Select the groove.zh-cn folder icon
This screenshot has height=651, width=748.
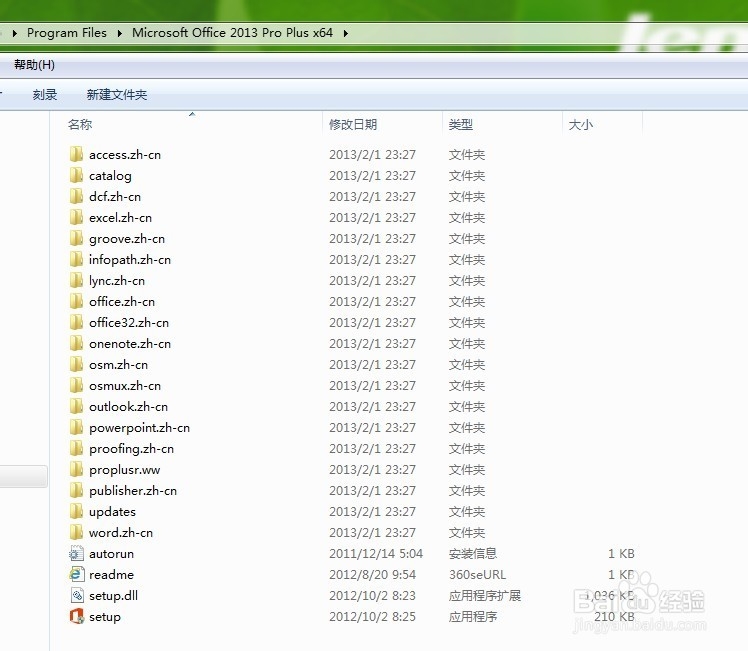click(76, 238)
